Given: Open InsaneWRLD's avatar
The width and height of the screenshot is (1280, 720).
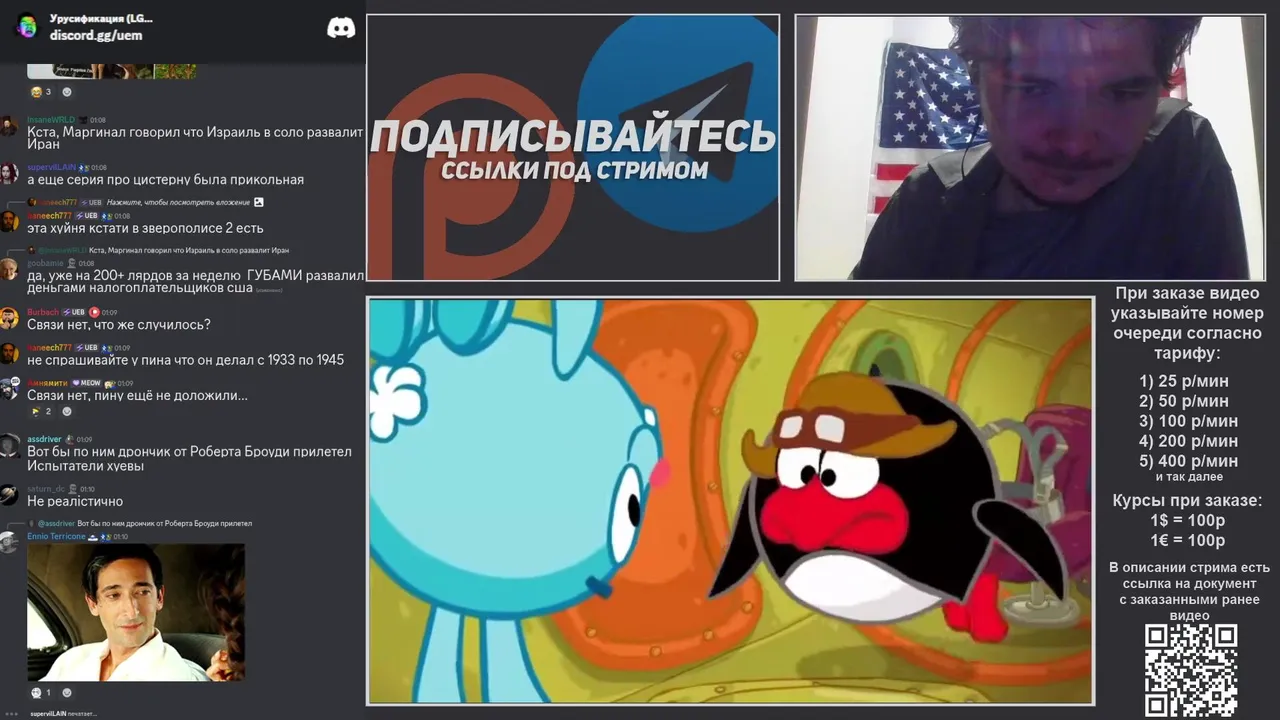Looking at the screenshot, I should [9, 126].
